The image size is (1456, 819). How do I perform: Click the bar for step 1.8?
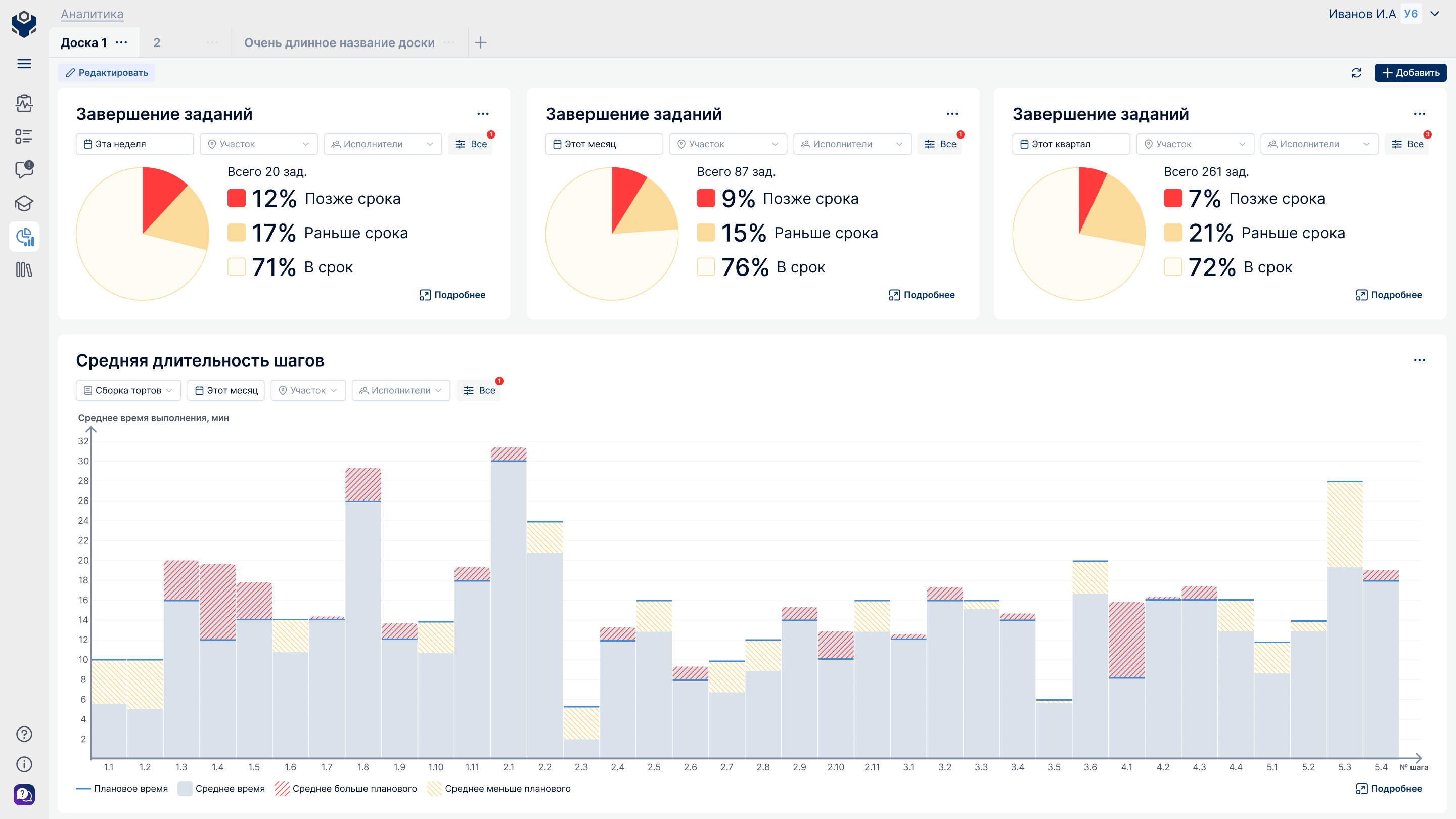(x=363, y=613)
